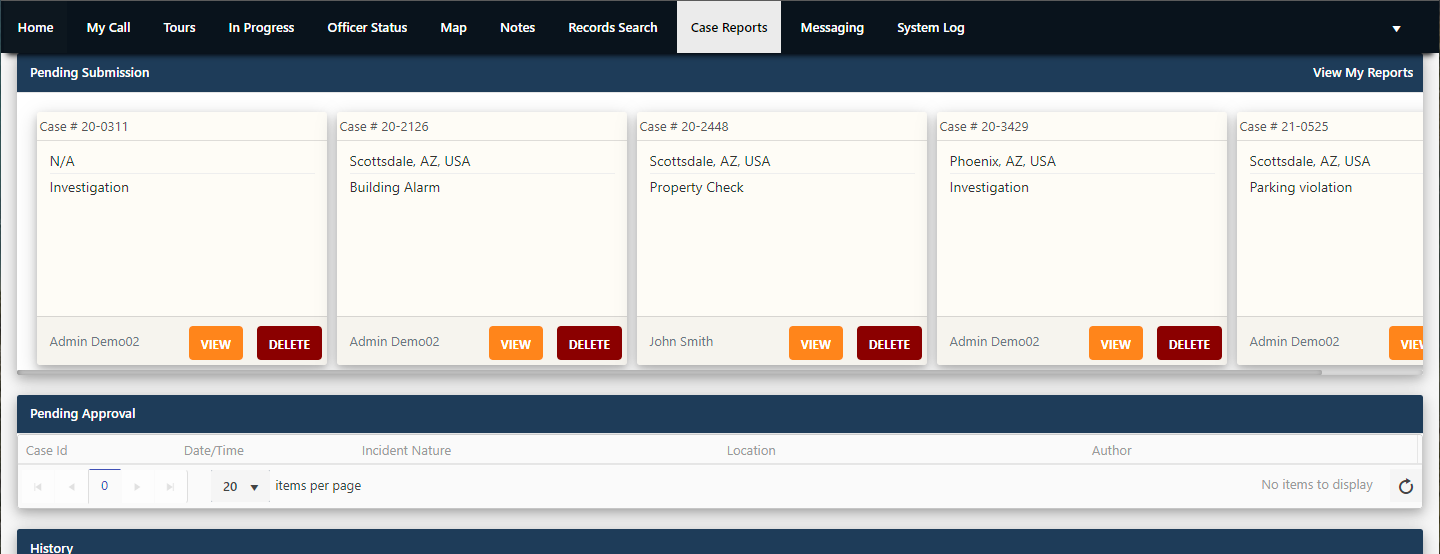Viewport: 1440px width, 554px height.
Task: Click Phoenix, AZ, USA location text
Action: click(x=1003, y=161)
